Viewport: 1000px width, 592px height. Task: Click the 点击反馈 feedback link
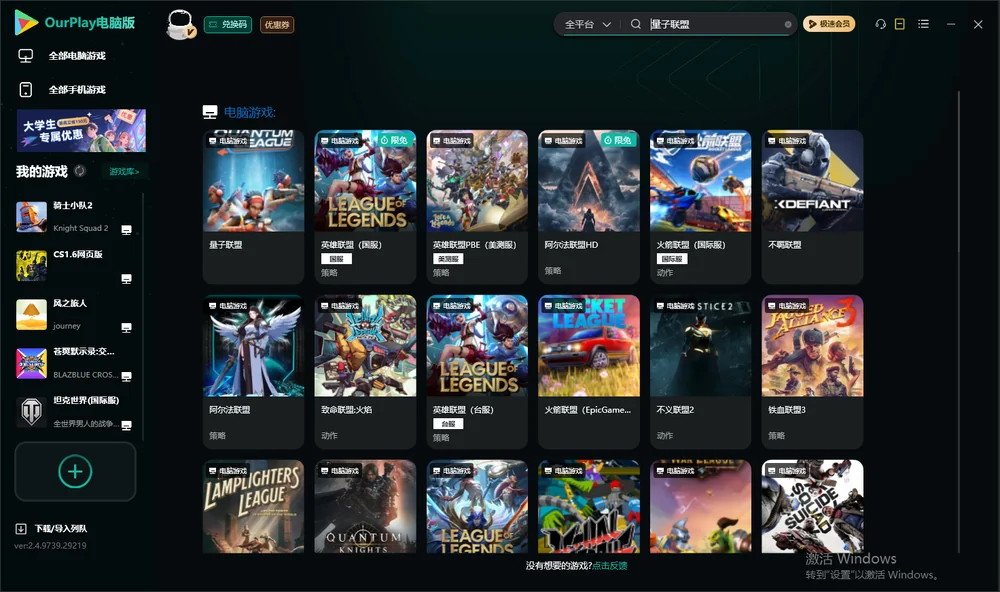click(x=610, y=566)
